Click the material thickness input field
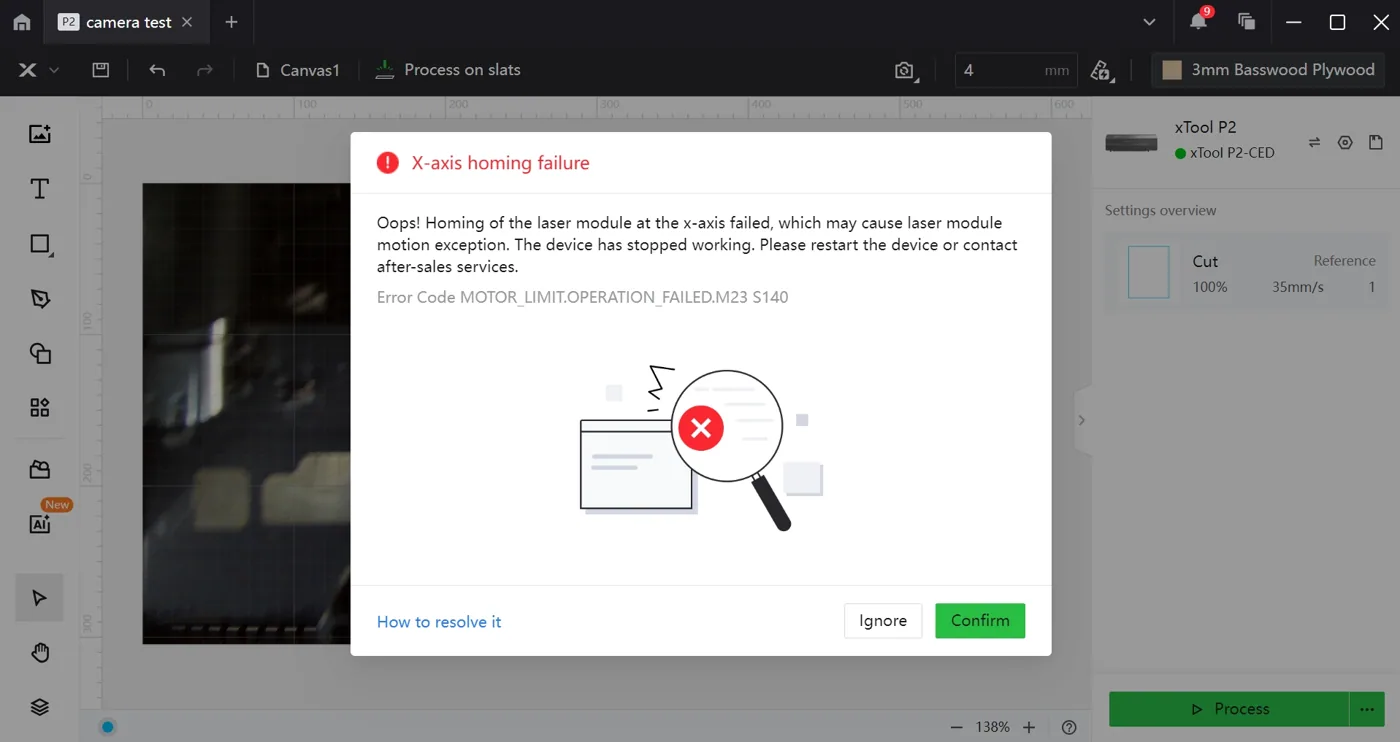 1016,70
